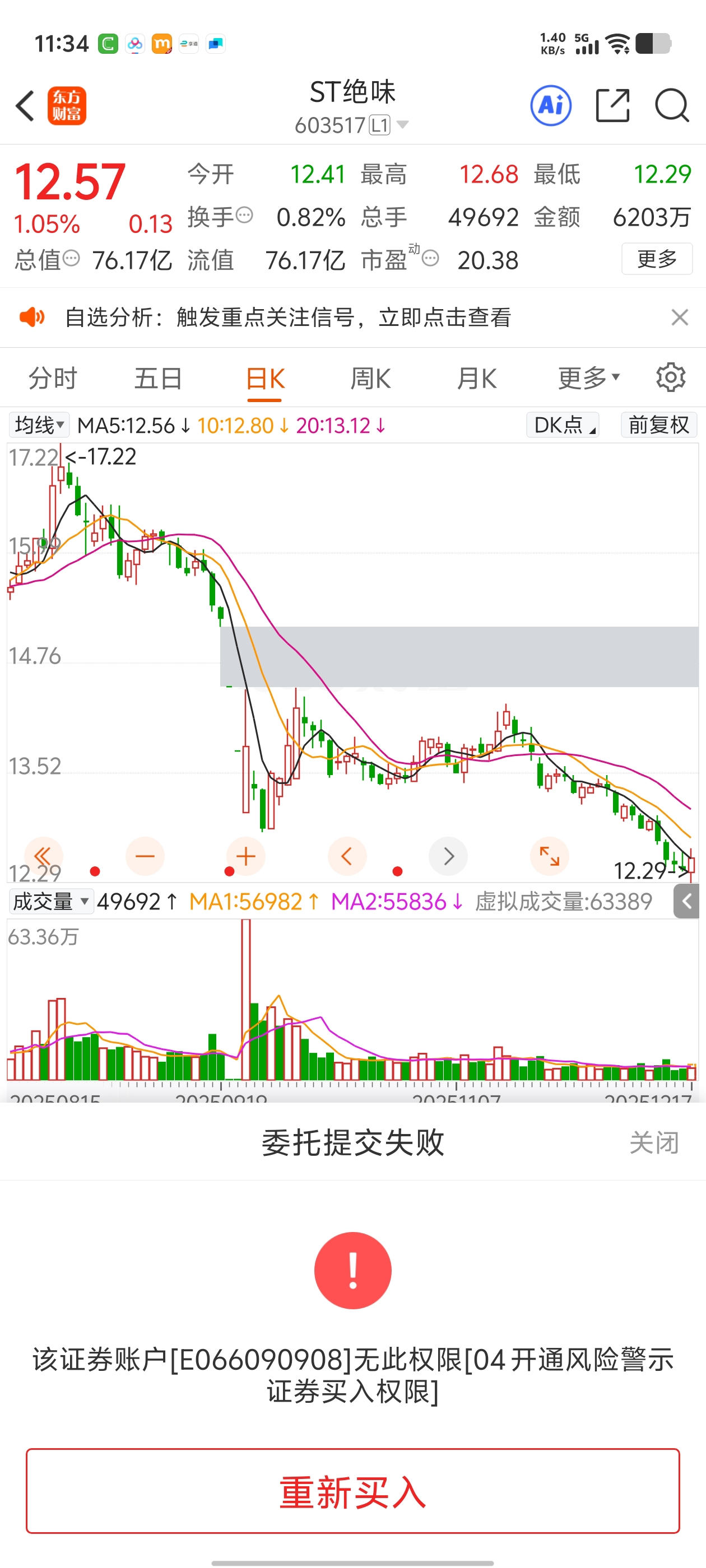Tap the red exclamation error icon
Image resolution: width=706 pixels, height=1568 pixels.
[x=352, y=1270]
